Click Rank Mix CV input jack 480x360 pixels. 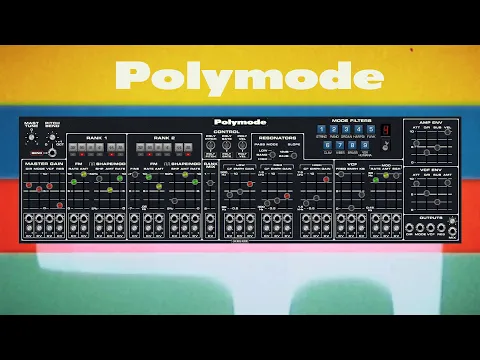pyautogui.click(x=210, y=219)
